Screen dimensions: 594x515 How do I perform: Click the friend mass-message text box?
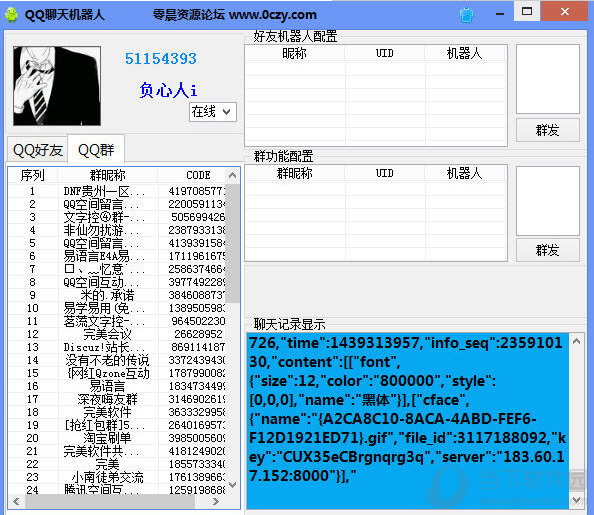point(548,79)
